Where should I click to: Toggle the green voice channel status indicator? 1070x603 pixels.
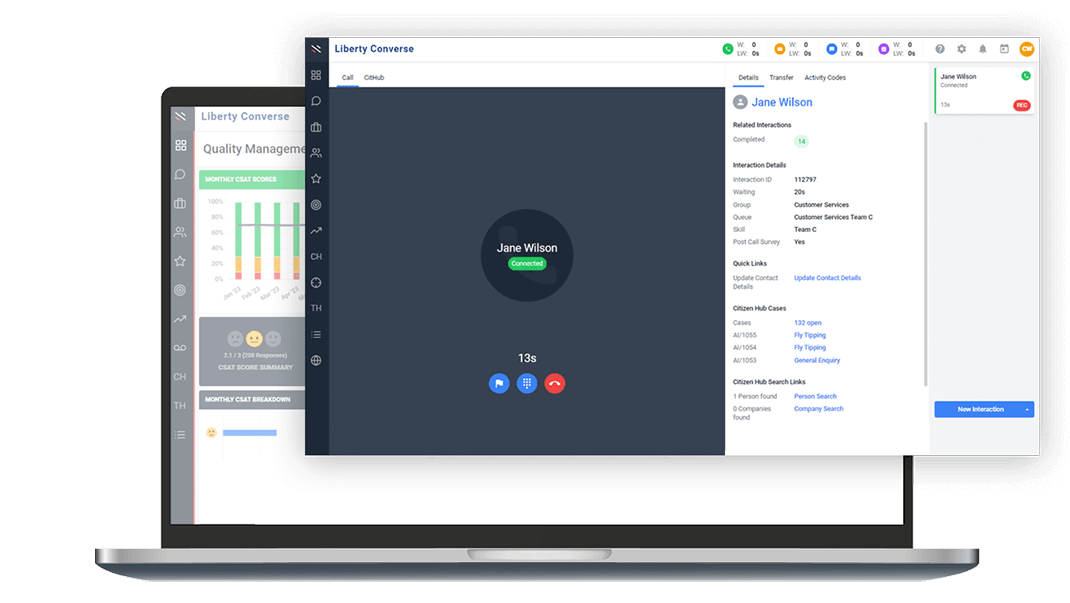coord(730,47)
